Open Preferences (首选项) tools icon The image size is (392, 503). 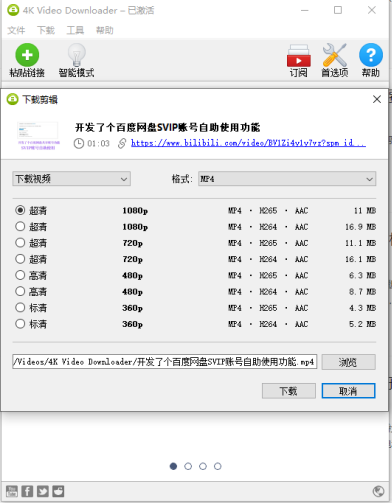click(335, 55)
